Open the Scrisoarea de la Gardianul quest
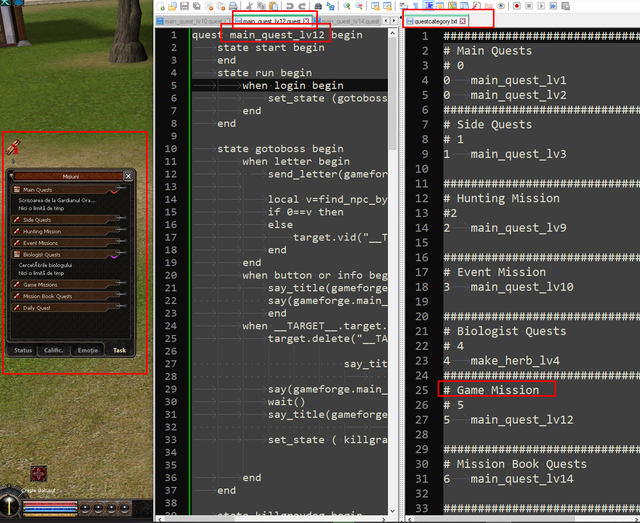The image size is (640, 523). 57,200
